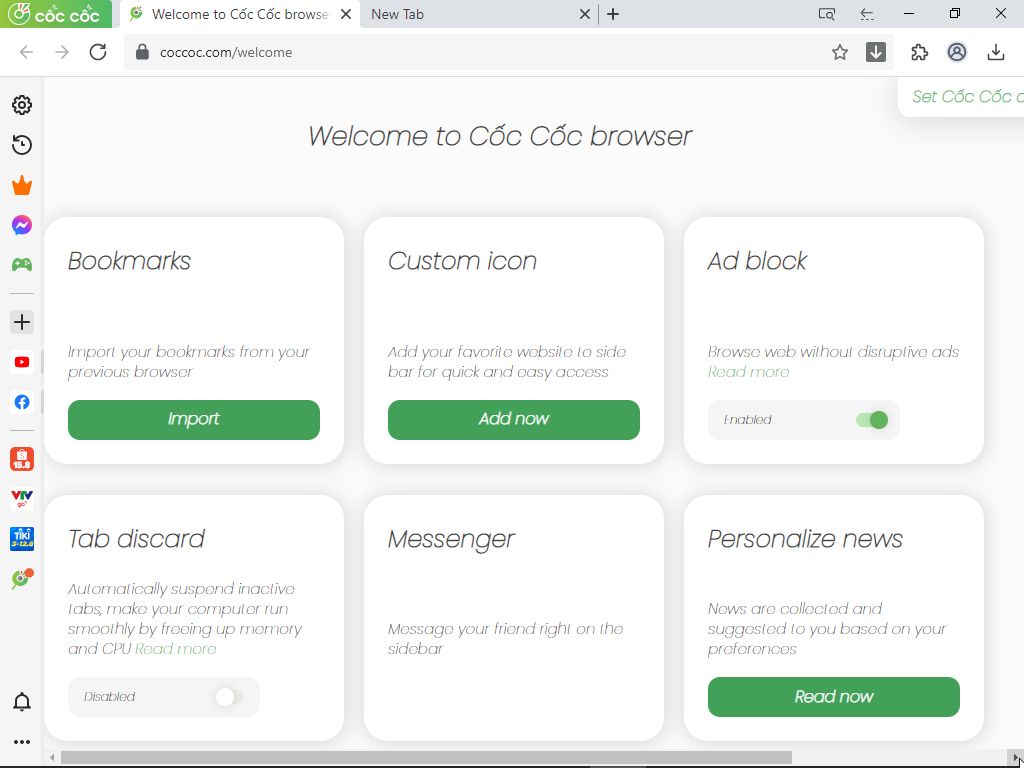Open Facebook from the sidebar
Image resolution: width=1024 pixels, height=768 pixels.
pos(22,402)
